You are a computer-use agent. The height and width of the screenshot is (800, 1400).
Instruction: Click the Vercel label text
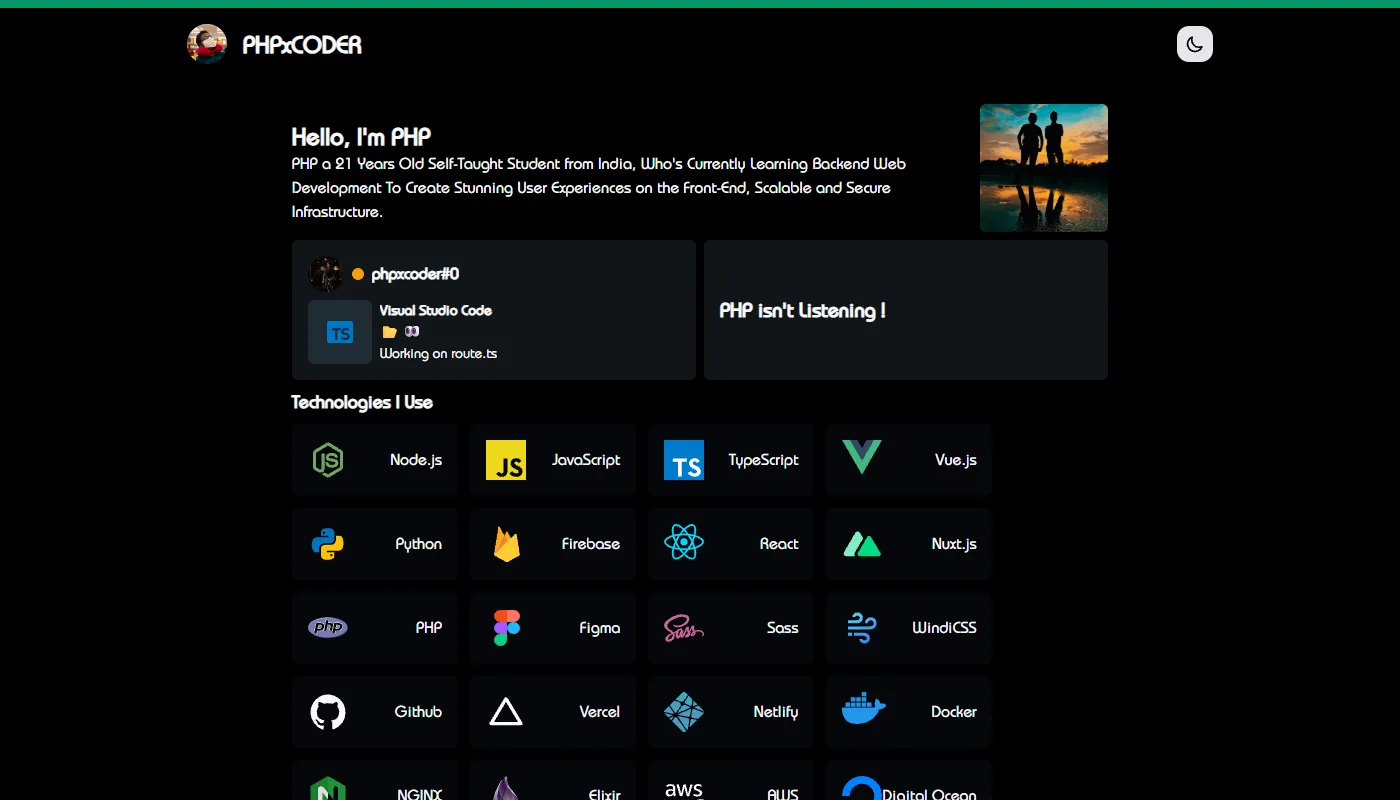(x=600, y=712)
